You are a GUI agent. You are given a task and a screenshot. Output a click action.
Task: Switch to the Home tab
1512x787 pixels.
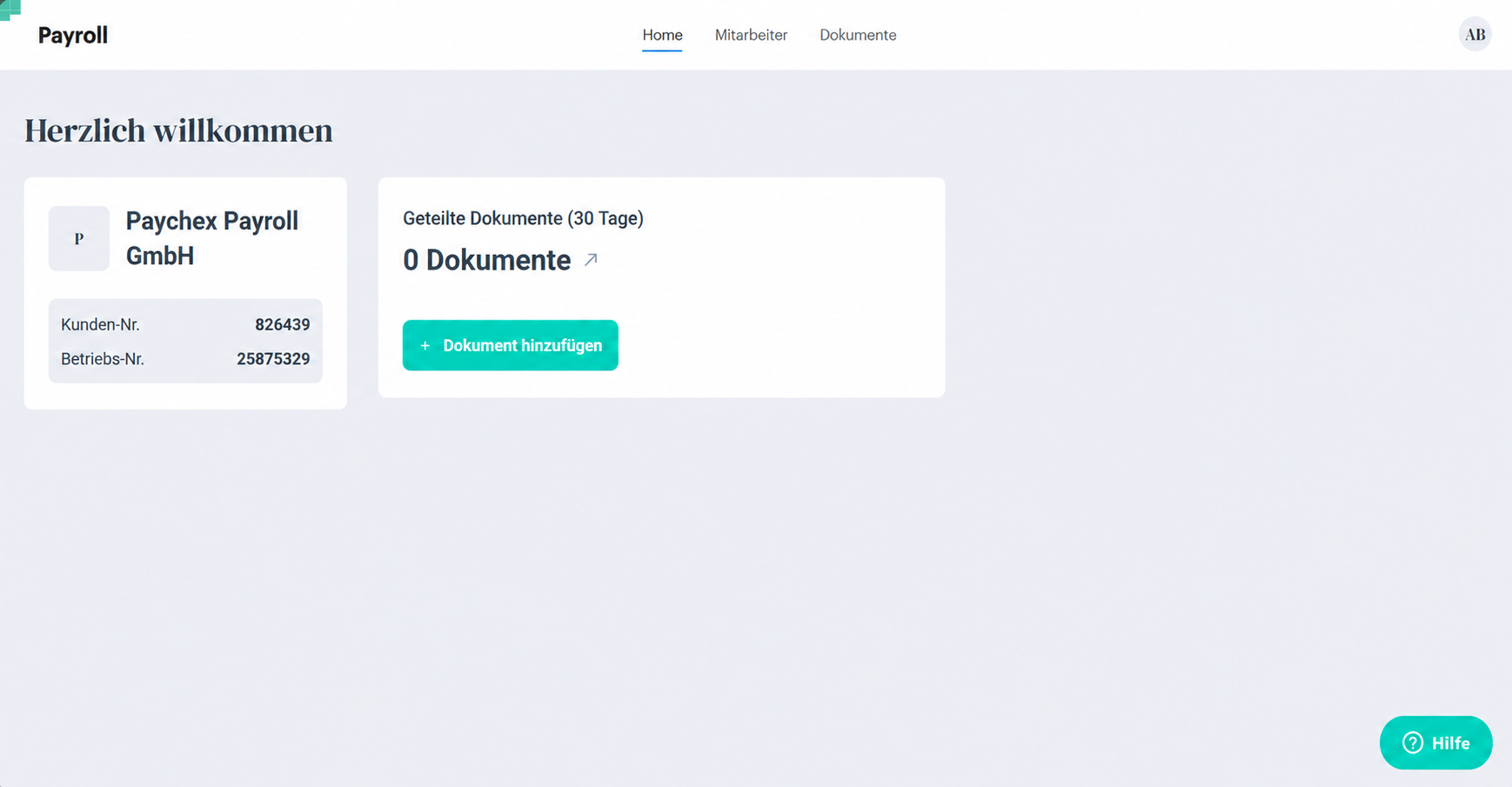click(x=662, y=35)
